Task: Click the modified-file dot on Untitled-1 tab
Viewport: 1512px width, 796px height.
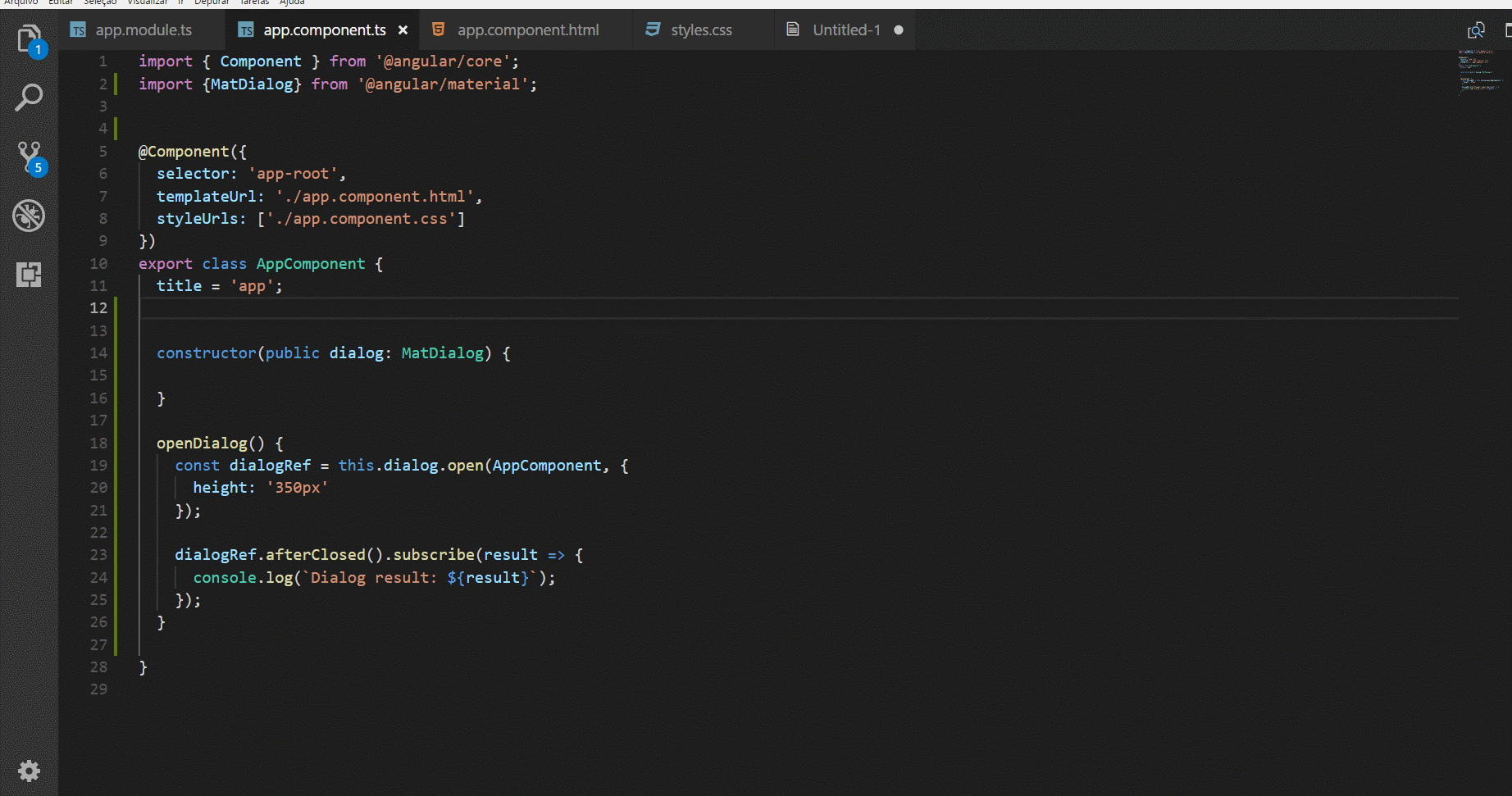Action: pos(899,30)
